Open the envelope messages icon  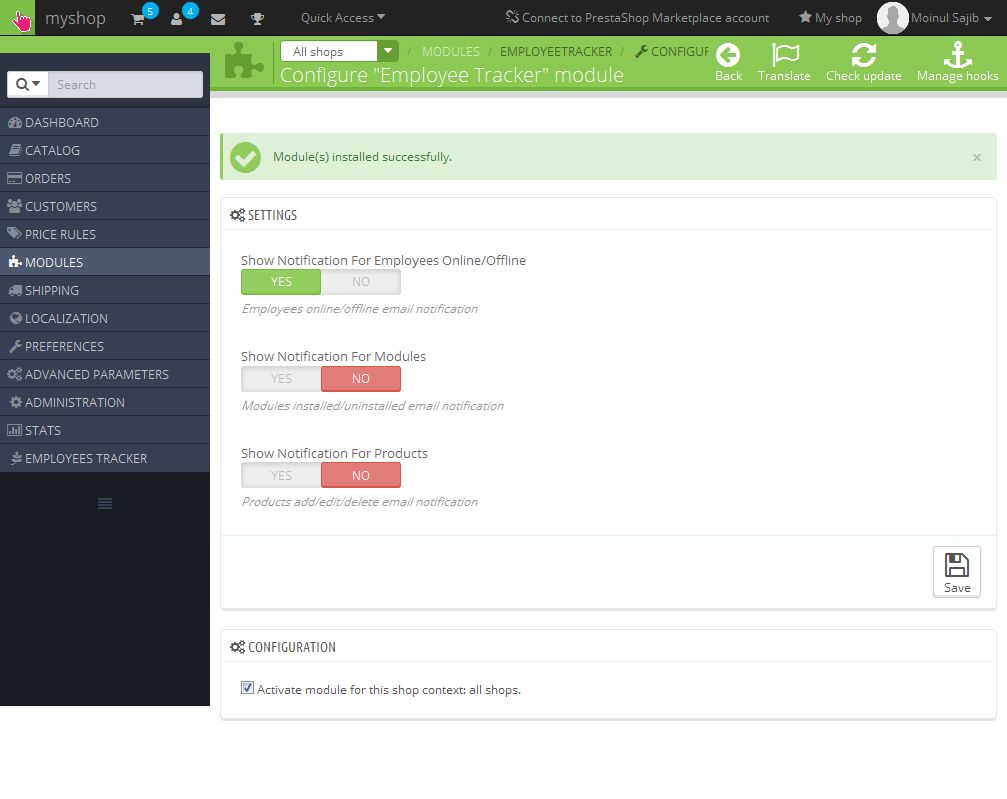(218, 19)
